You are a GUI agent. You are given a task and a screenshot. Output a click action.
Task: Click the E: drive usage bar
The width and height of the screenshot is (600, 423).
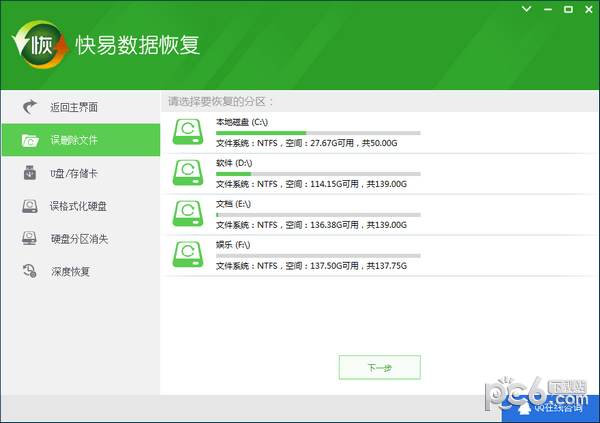(x=318, y=215)
